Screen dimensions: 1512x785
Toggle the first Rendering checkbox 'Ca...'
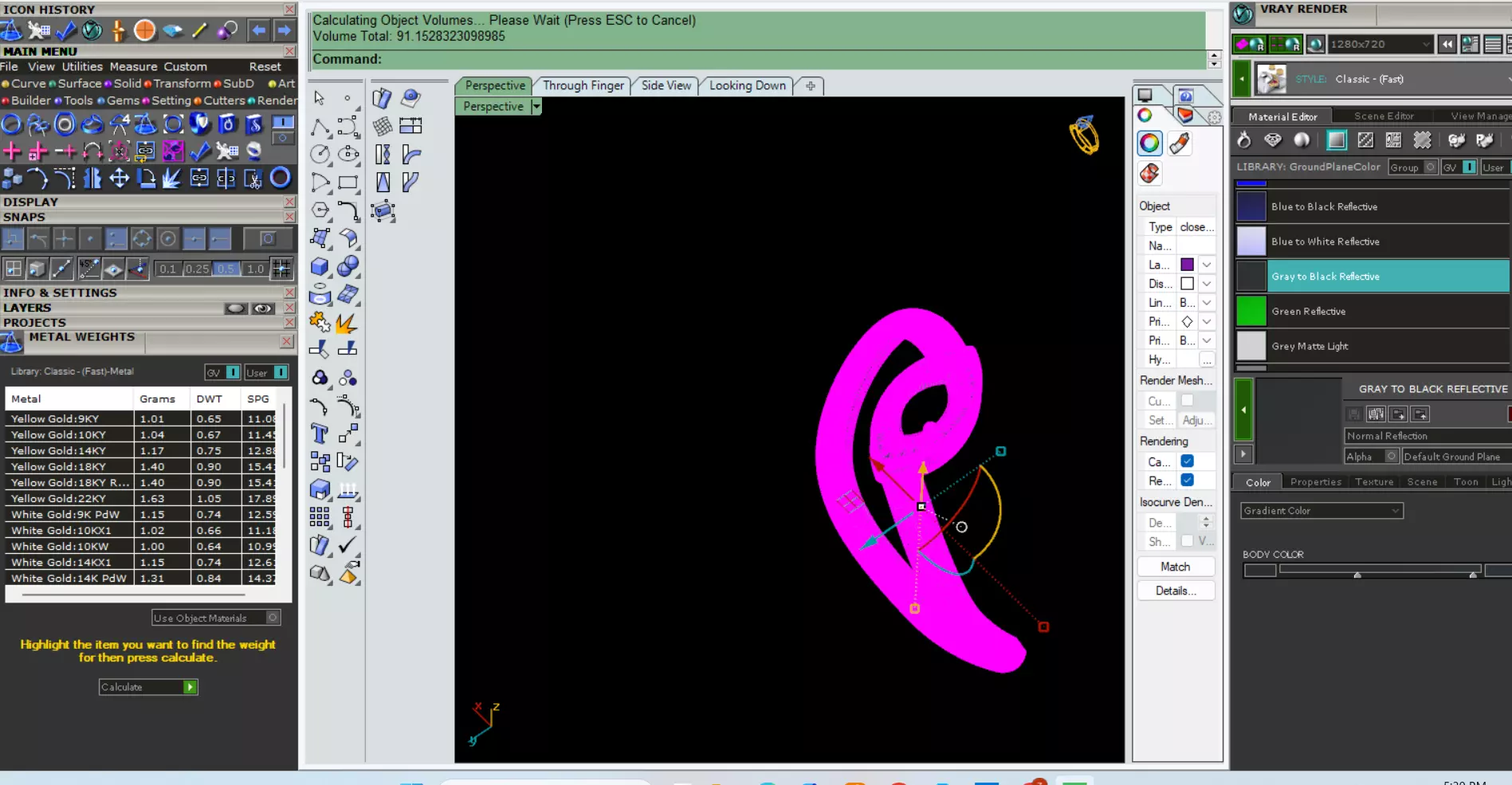point(1187,461)
